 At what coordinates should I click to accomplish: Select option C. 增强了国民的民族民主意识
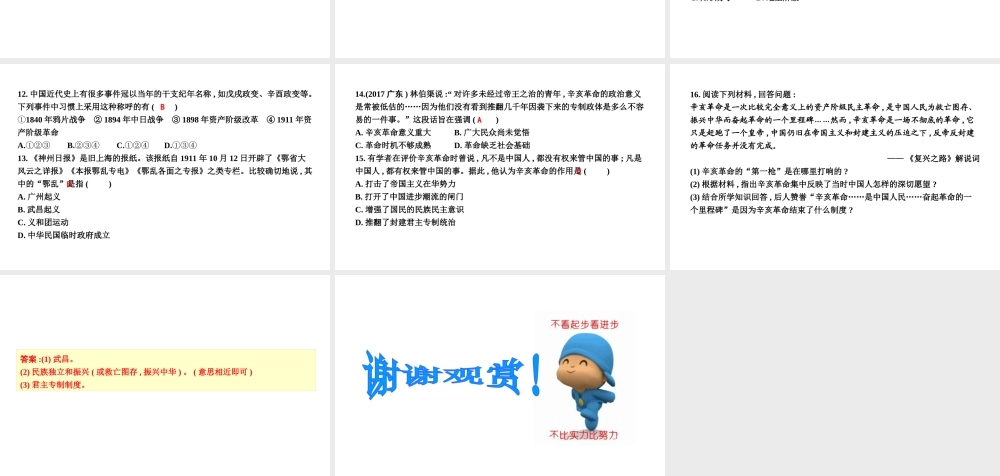tap(409, 209)
